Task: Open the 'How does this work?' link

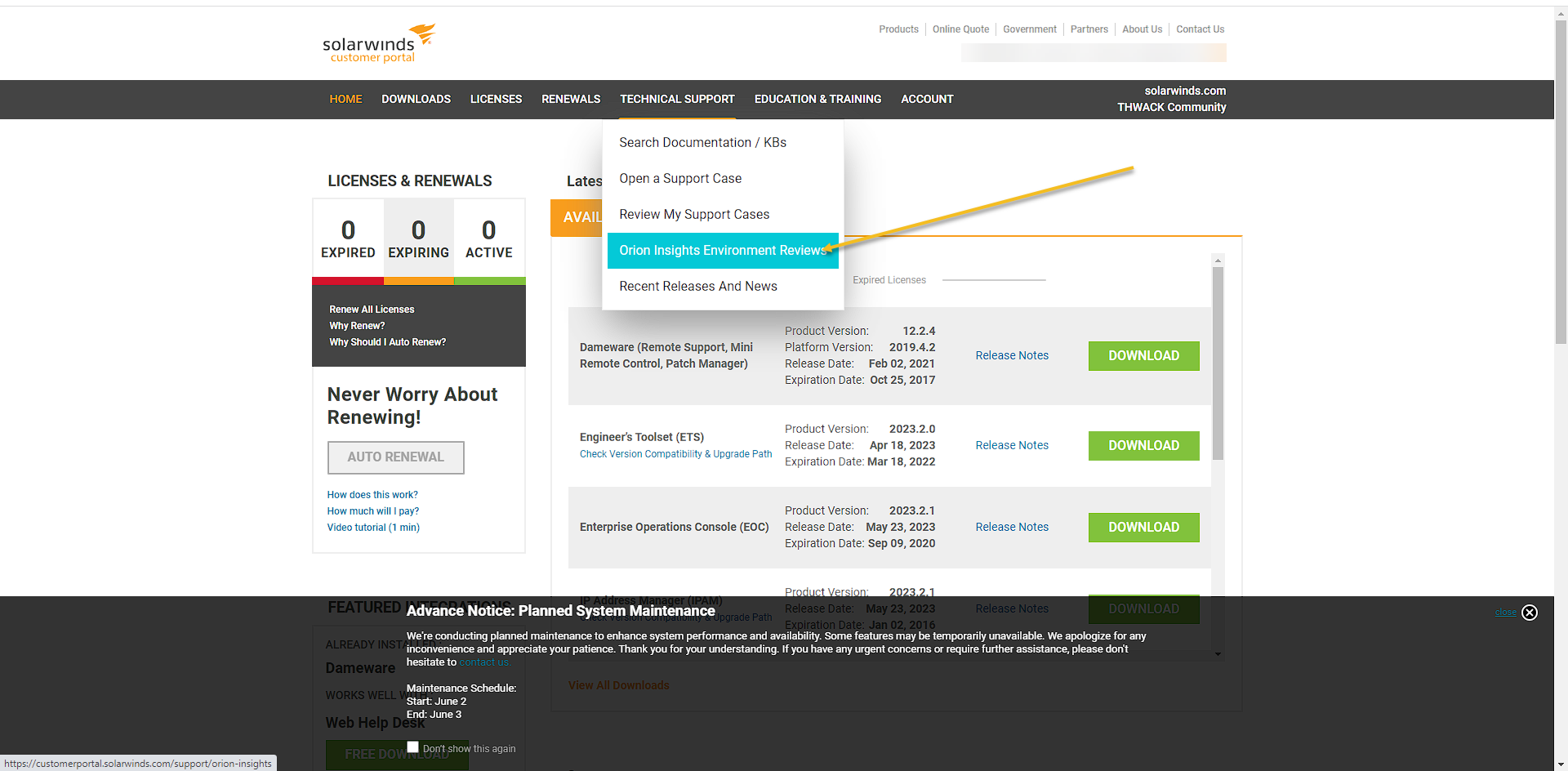Action: click(x=372, y=495)
